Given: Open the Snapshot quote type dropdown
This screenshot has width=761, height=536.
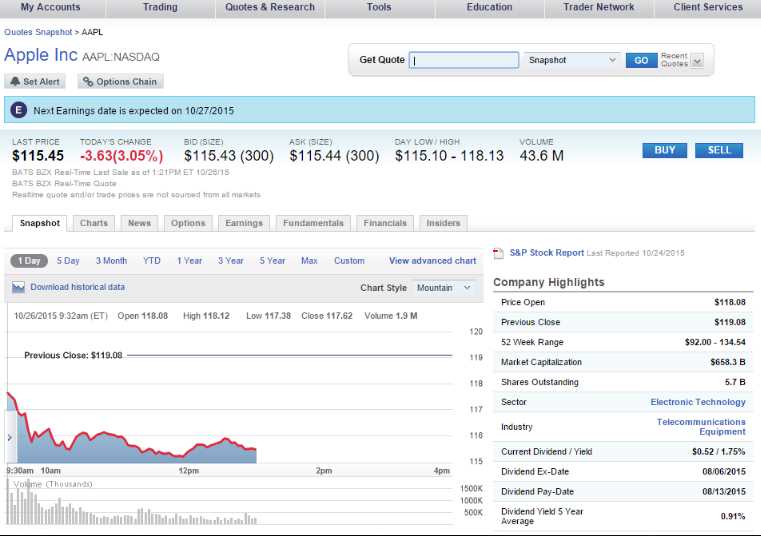Looking at the screenshot, I should tap(572, 60).
